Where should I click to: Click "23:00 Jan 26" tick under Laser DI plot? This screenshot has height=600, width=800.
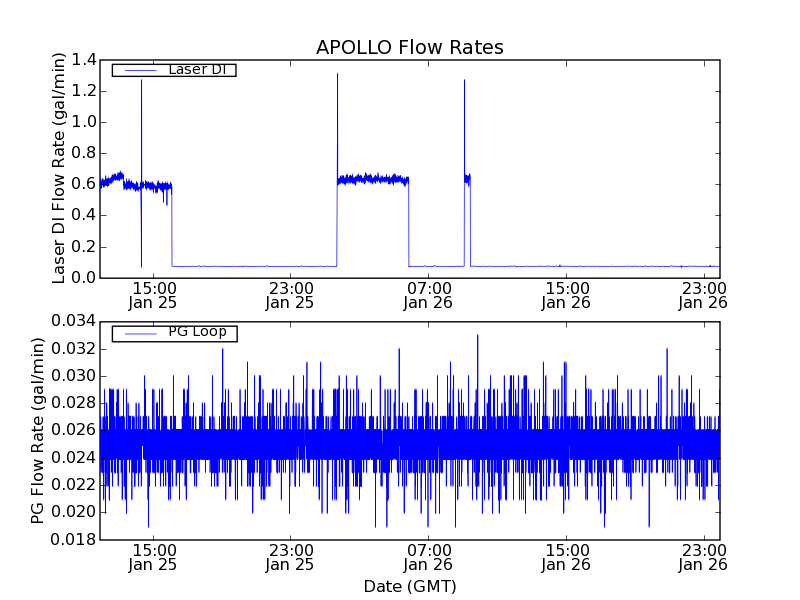(704, 296)
